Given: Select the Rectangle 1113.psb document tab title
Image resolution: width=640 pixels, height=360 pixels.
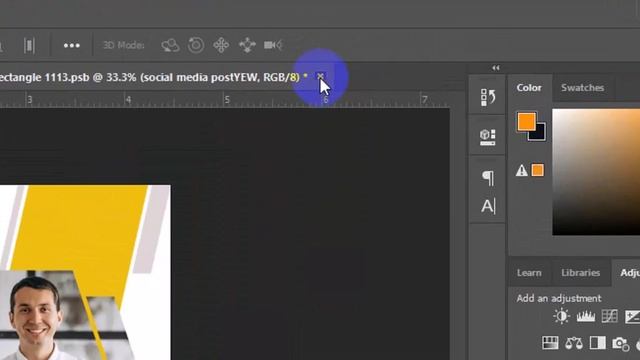Looking at the screenshot, I should tap(153, 77).
